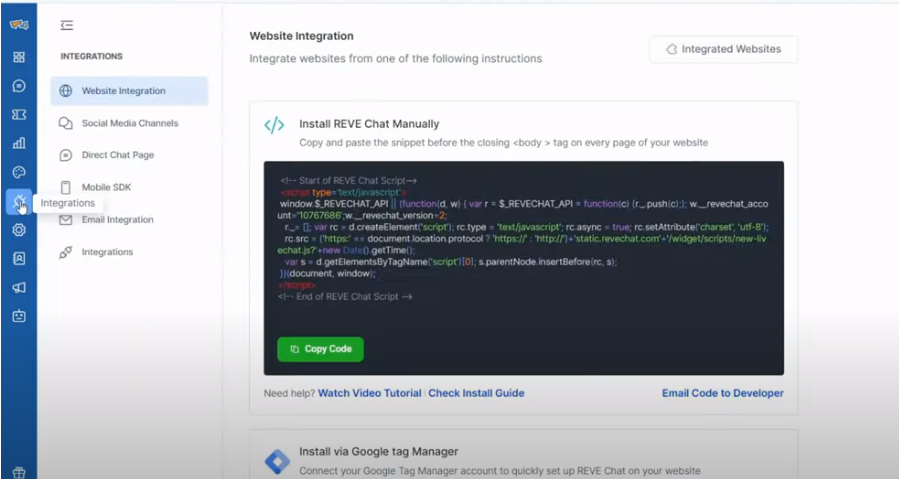Open the Check Install Guide link
This screenshot has height=479, width=899.
(x=476, y=393)
